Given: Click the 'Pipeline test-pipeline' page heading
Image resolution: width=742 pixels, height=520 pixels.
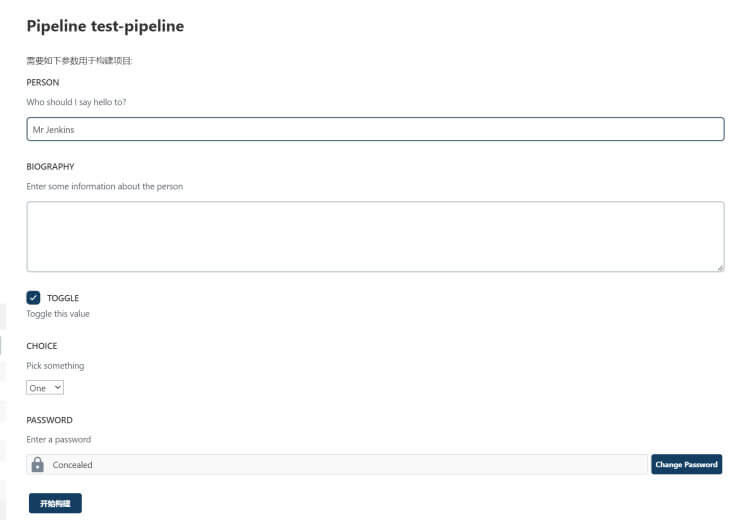Looking at the screenshot, I should [105, 26].
